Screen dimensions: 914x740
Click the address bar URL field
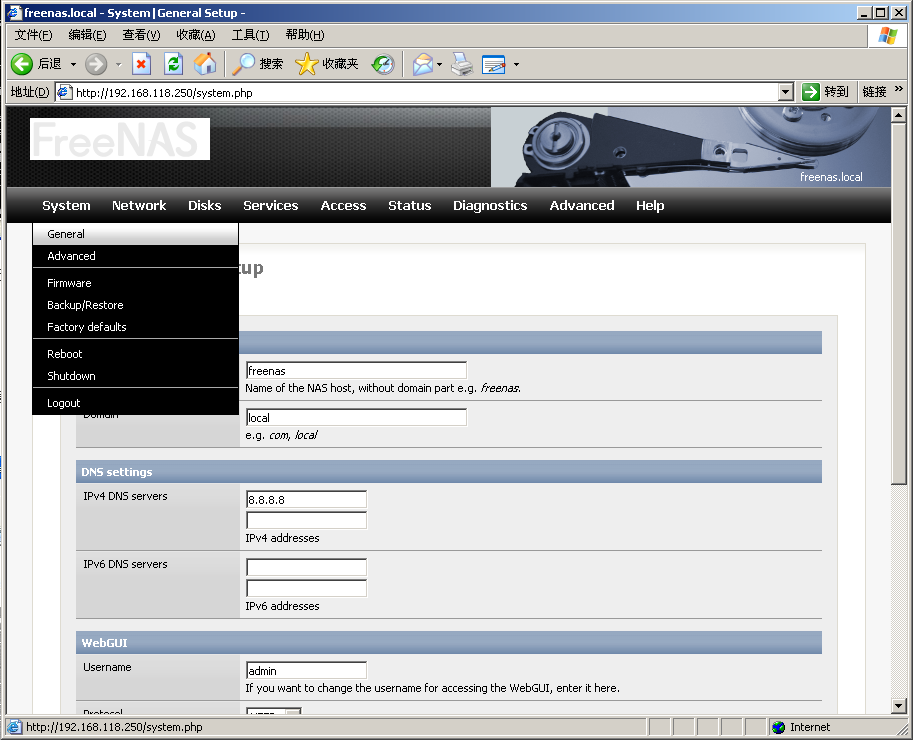pos(417,92)
